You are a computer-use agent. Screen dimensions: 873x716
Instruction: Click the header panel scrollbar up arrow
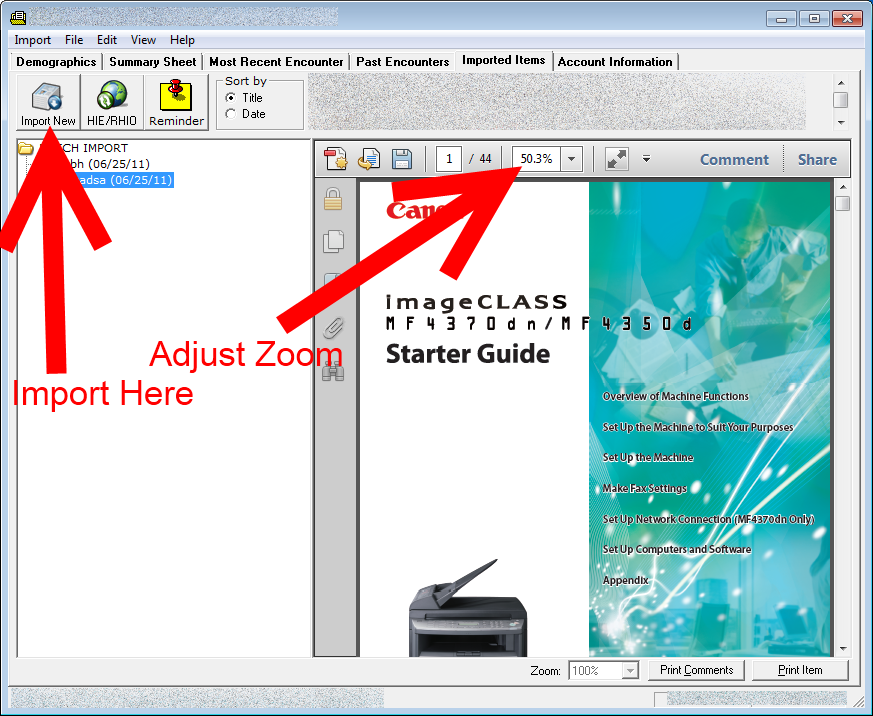click(841, 83)
